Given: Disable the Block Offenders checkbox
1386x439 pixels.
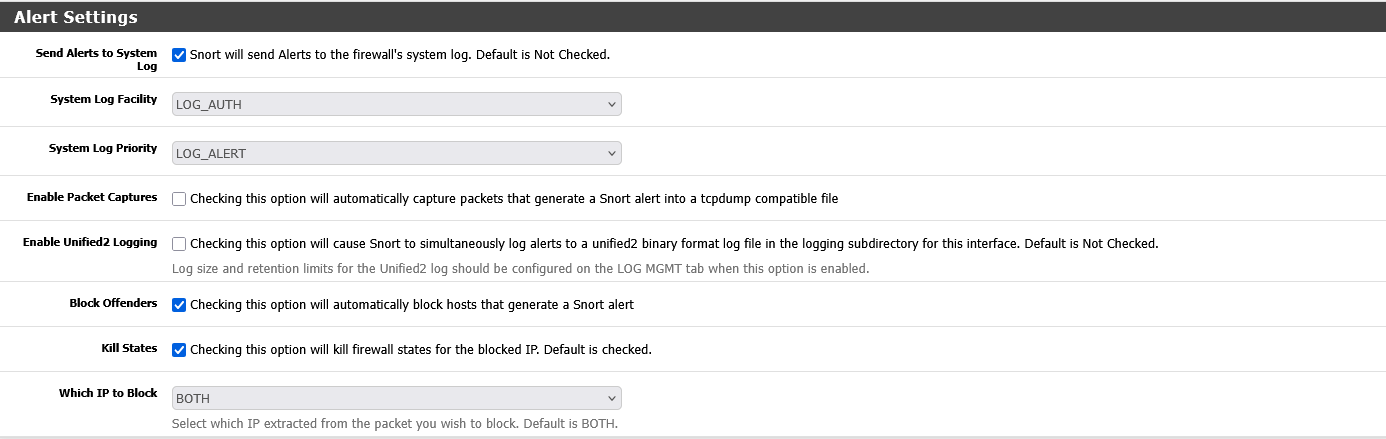Looking at the screenshot, I should click(179, 305).
